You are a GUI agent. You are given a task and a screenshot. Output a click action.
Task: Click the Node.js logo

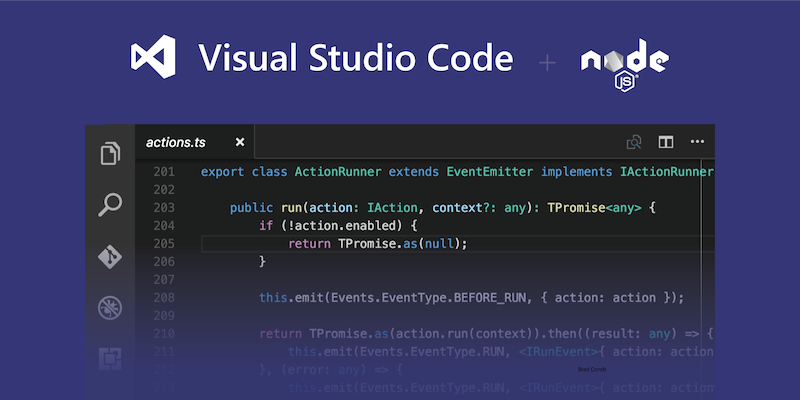tap(624, 65)
